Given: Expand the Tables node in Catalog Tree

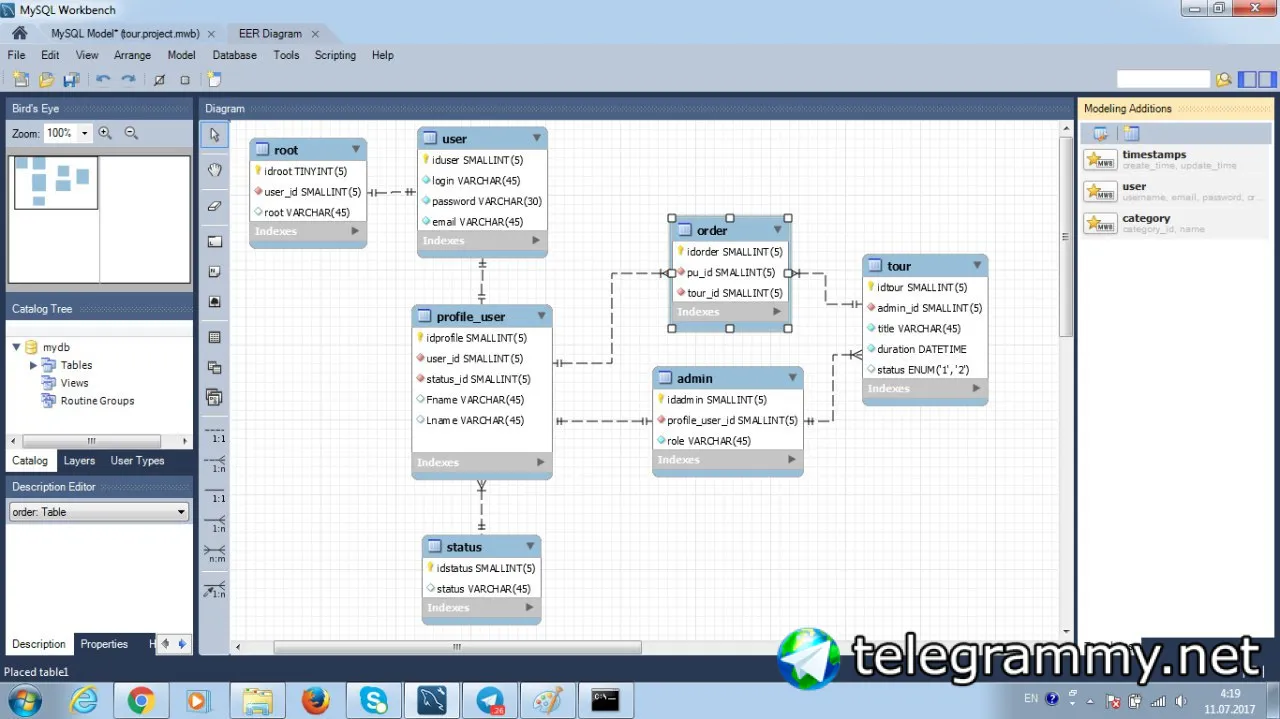Looking at the screenshot, I should click(x=33, y=366).
